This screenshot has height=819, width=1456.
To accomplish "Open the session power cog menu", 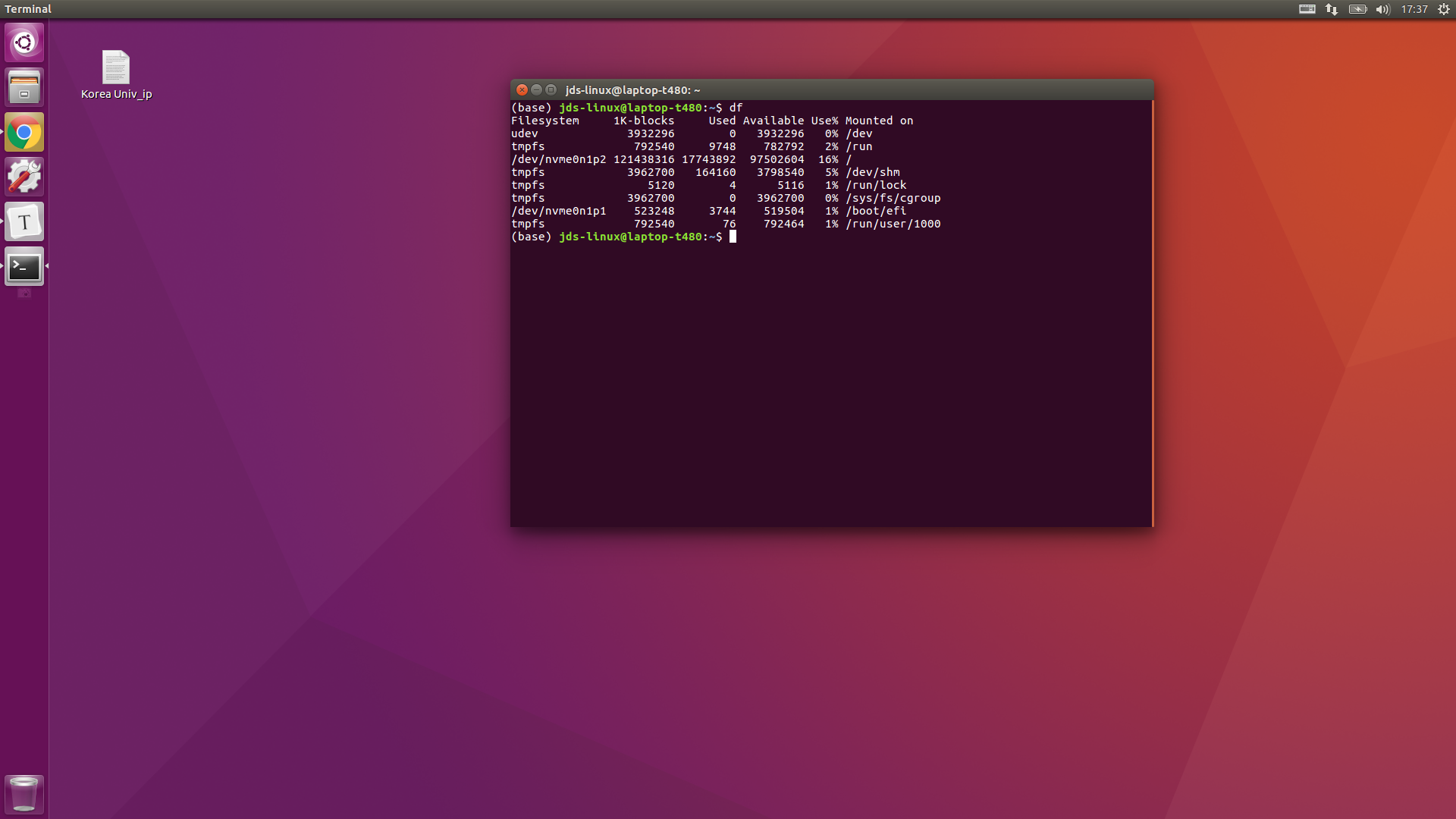I will pyautogui.click(x=1444, y=9).
